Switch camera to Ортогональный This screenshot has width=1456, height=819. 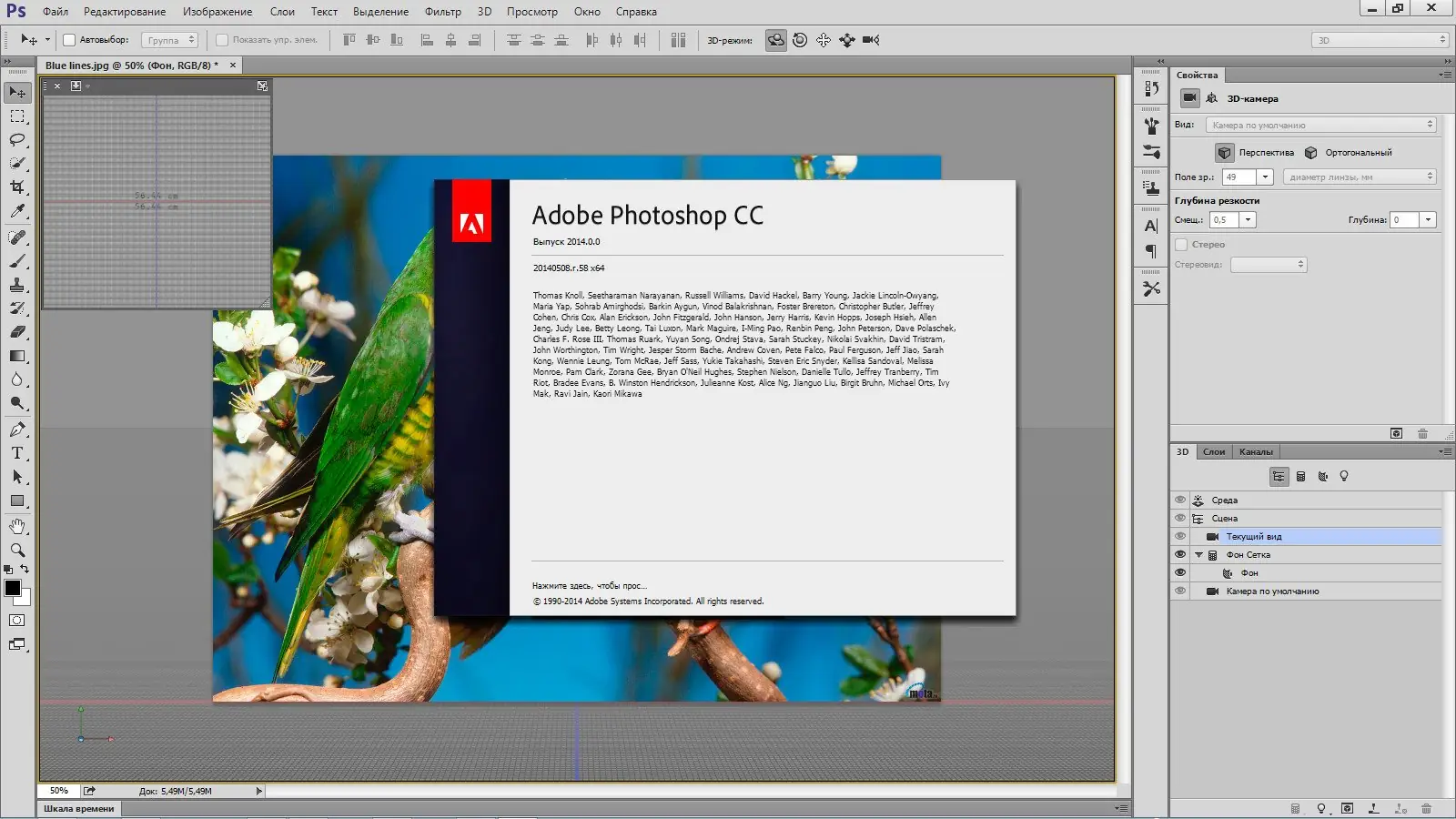1349,153
